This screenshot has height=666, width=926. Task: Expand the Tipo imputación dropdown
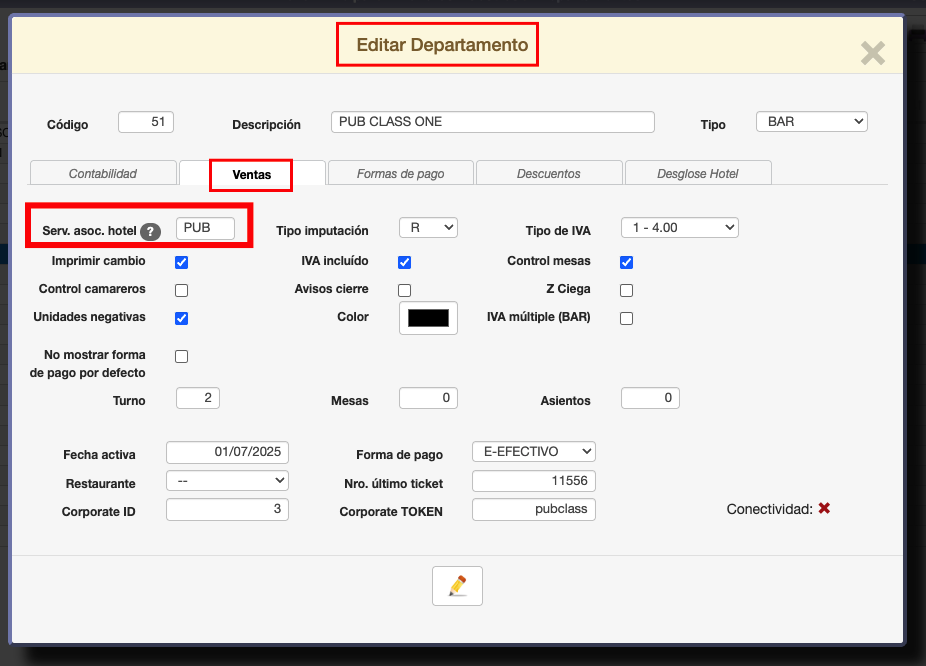click(428, 228)
